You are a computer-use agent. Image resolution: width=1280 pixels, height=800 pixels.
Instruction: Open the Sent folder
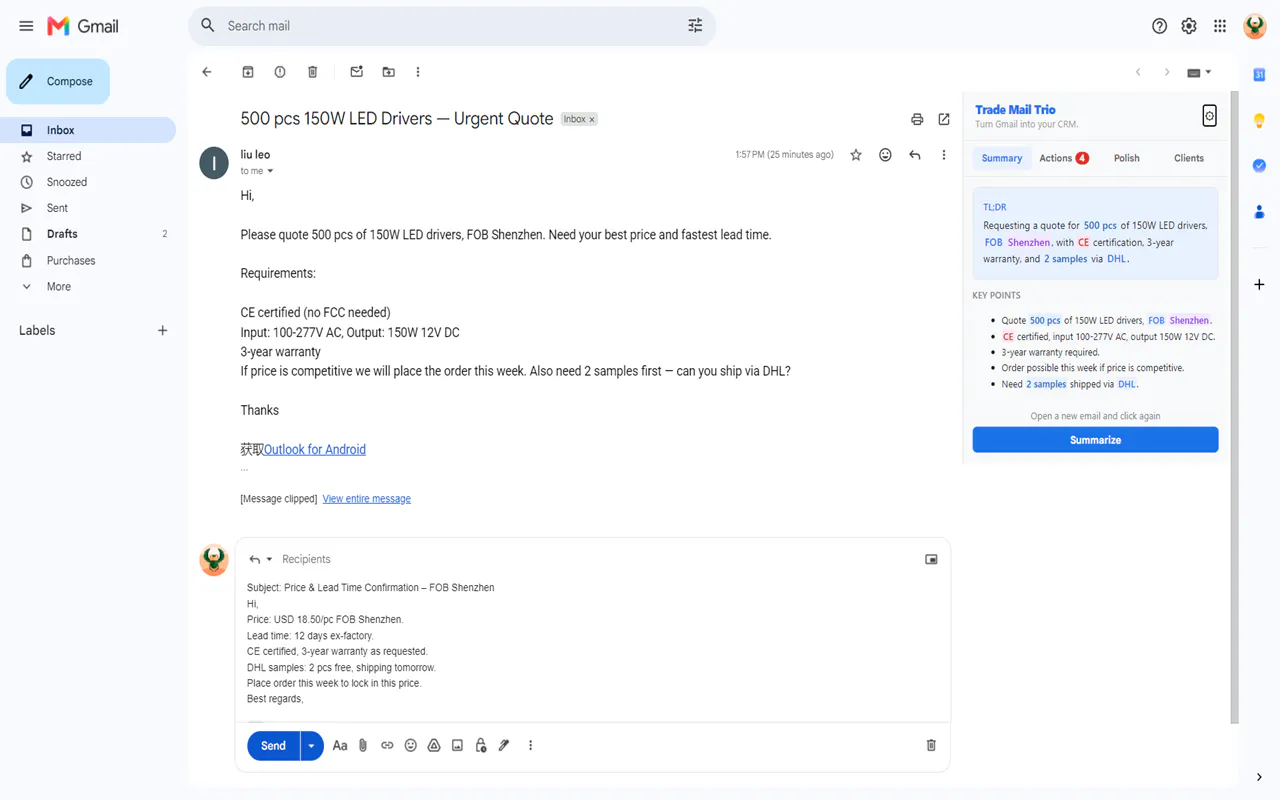[x=88, y=208]
